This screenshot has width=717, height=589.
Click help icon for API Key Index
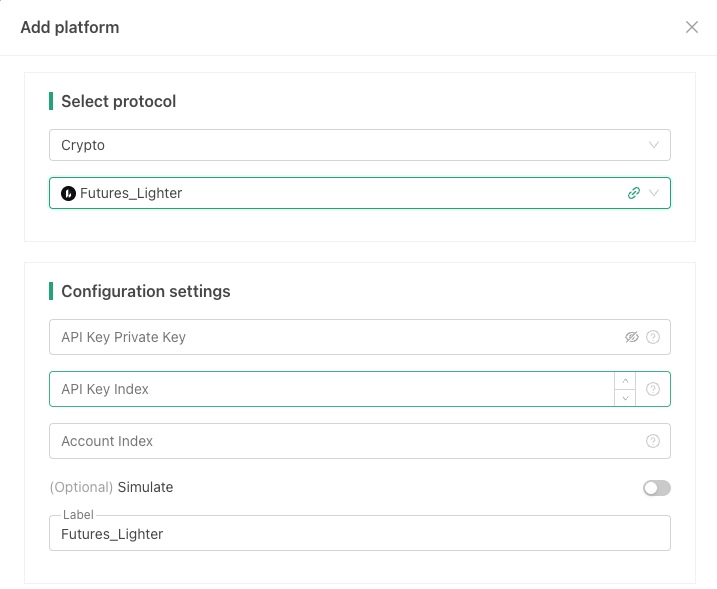coord(653,389)
